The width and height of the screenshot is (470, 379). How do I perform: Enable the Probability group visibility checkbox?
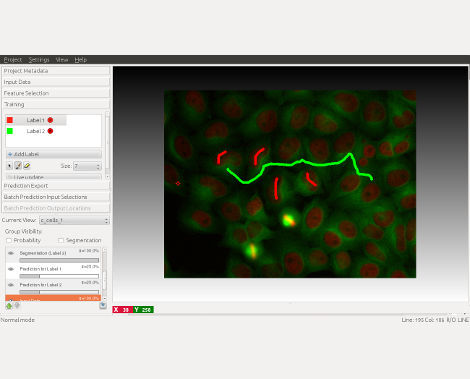(9, 240)
